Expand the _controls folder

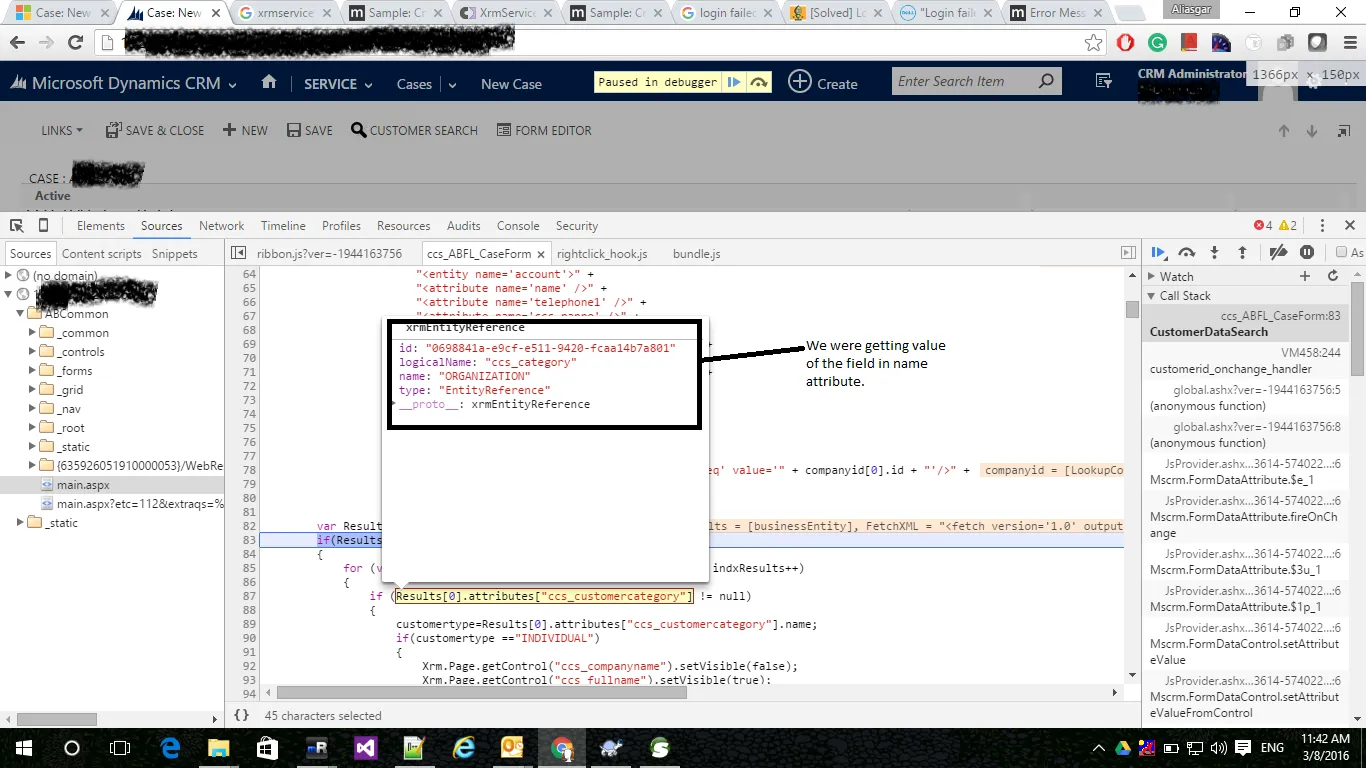pos(33,352)
